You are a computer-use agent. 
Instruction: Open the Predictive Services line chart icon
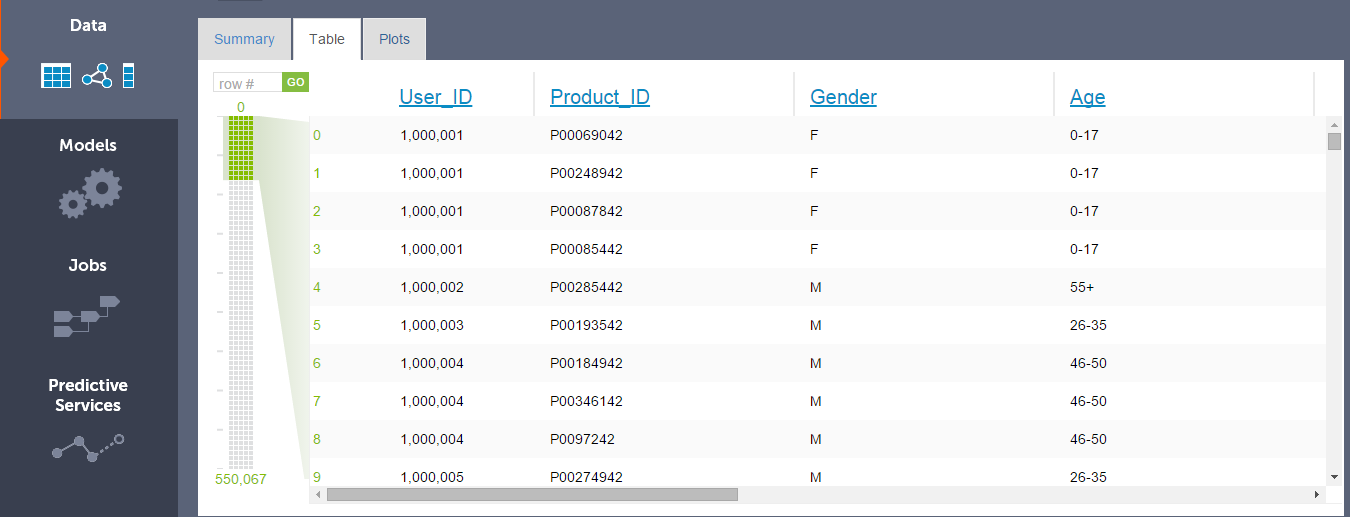[x=88, y=448]
